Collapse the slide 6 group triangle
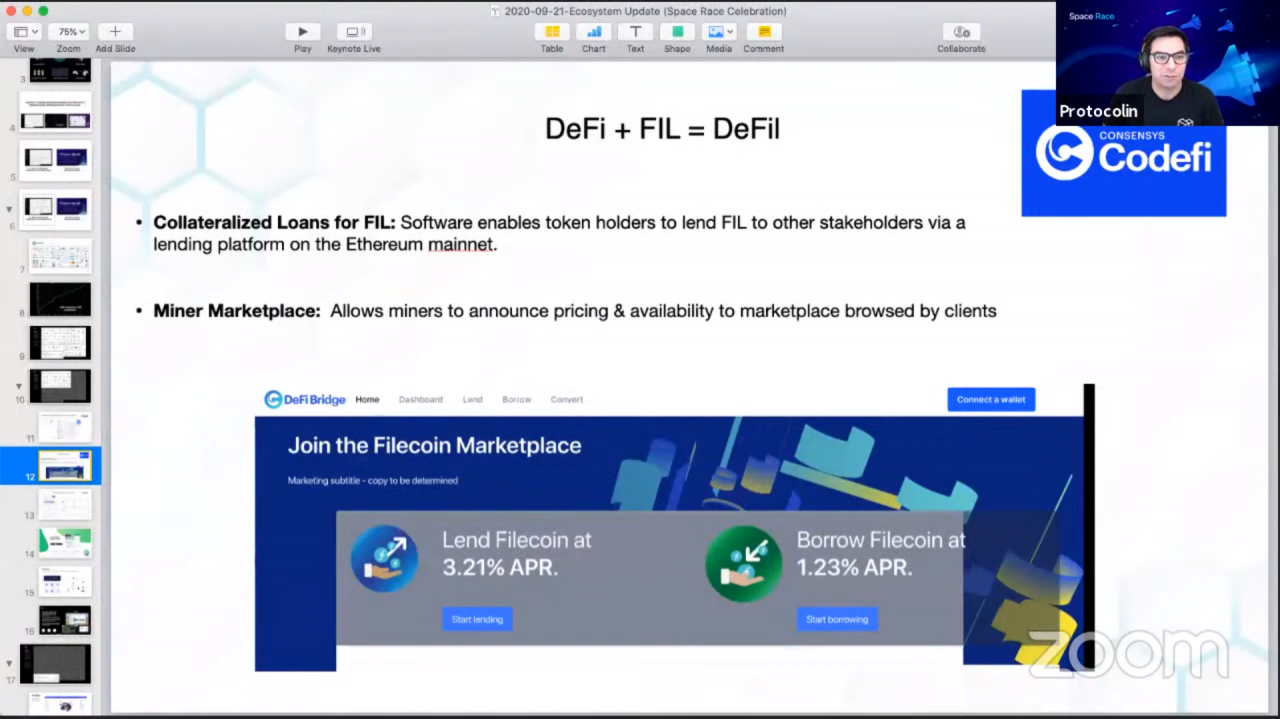Viewport: 1280px width, 719px height. click(10, 209)
